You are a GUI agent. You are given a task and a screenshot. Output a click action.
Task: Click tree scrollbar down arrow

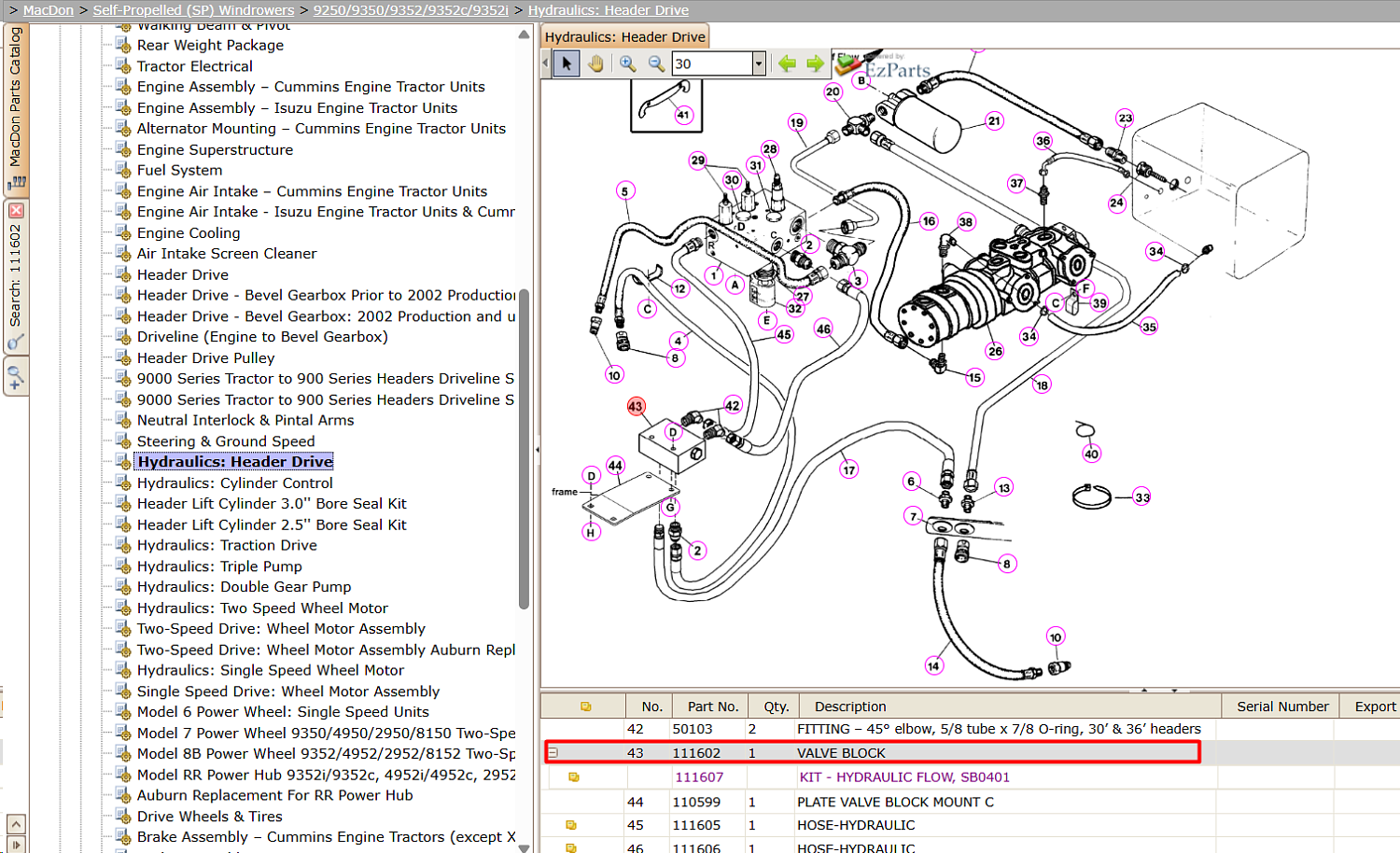(524, 847)
